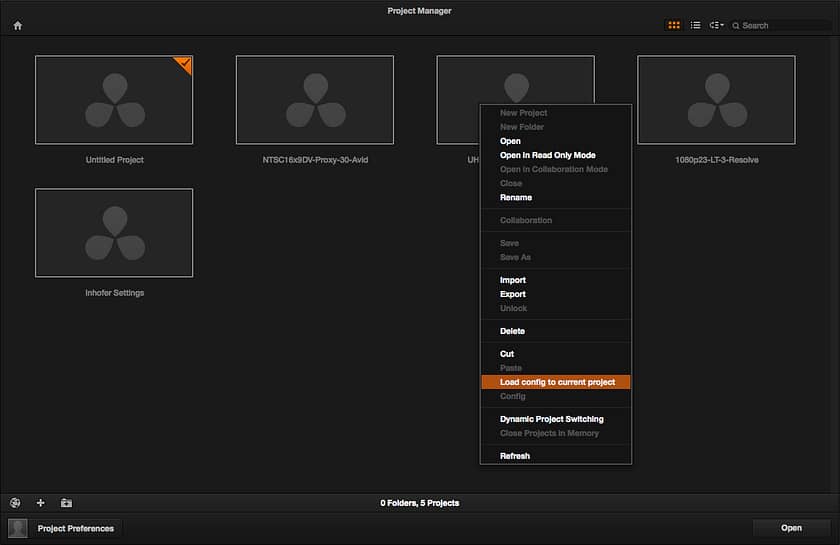Choose Open in Read Only Mode

(556, 155)
